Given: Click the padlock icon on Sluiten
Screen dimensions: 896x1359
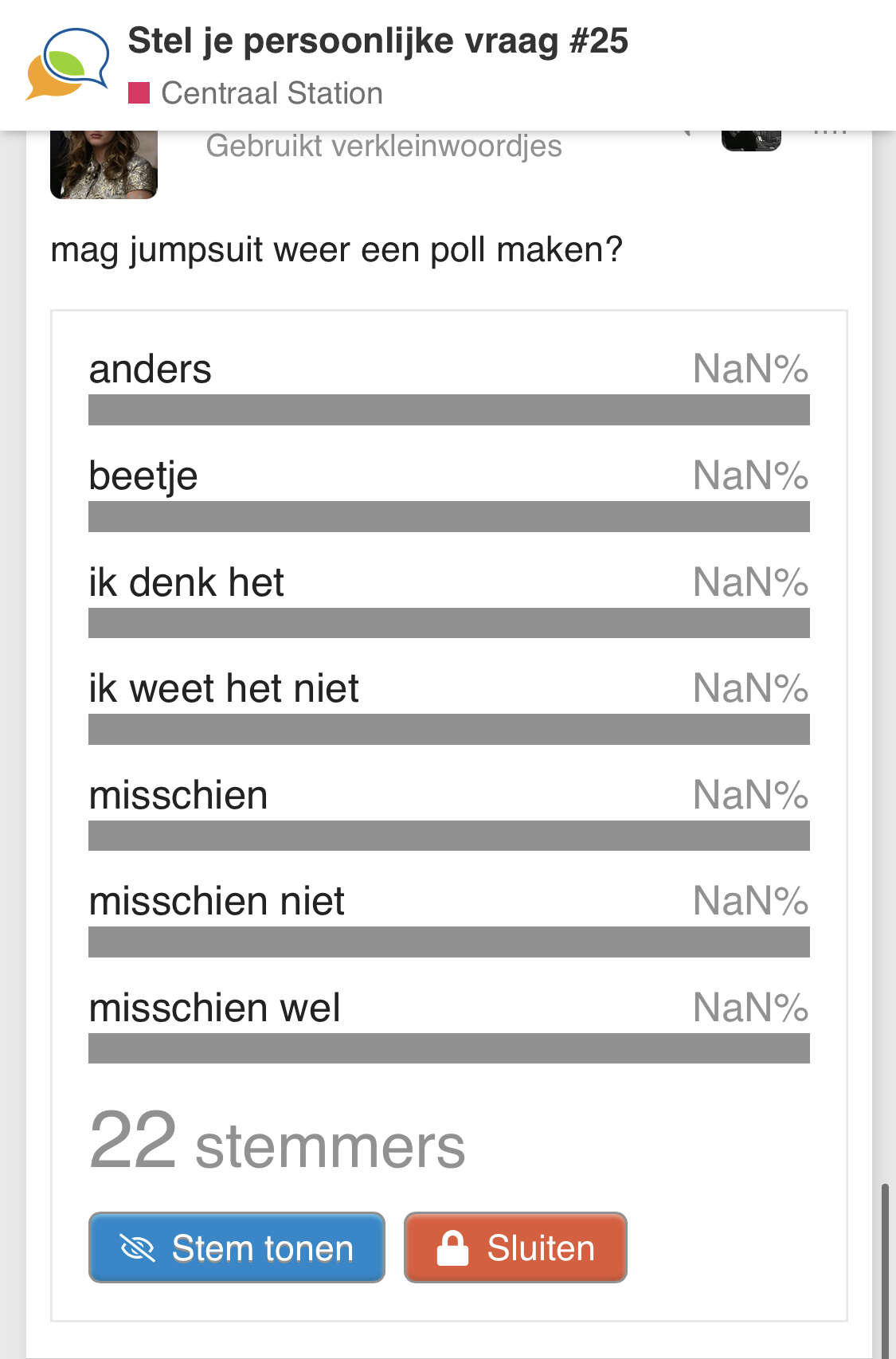Looking at the screenshot, I should tap(452, 1247).
